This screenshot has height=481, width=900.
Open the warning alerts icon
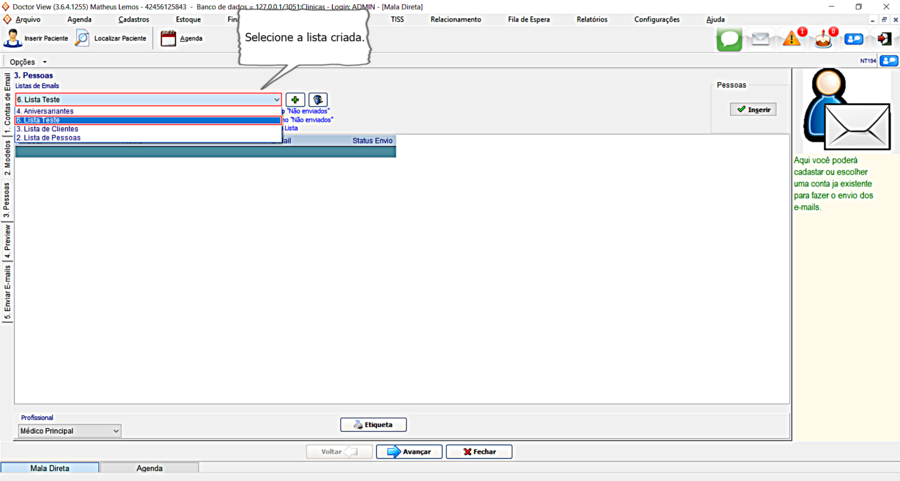[x=792, y=39]
